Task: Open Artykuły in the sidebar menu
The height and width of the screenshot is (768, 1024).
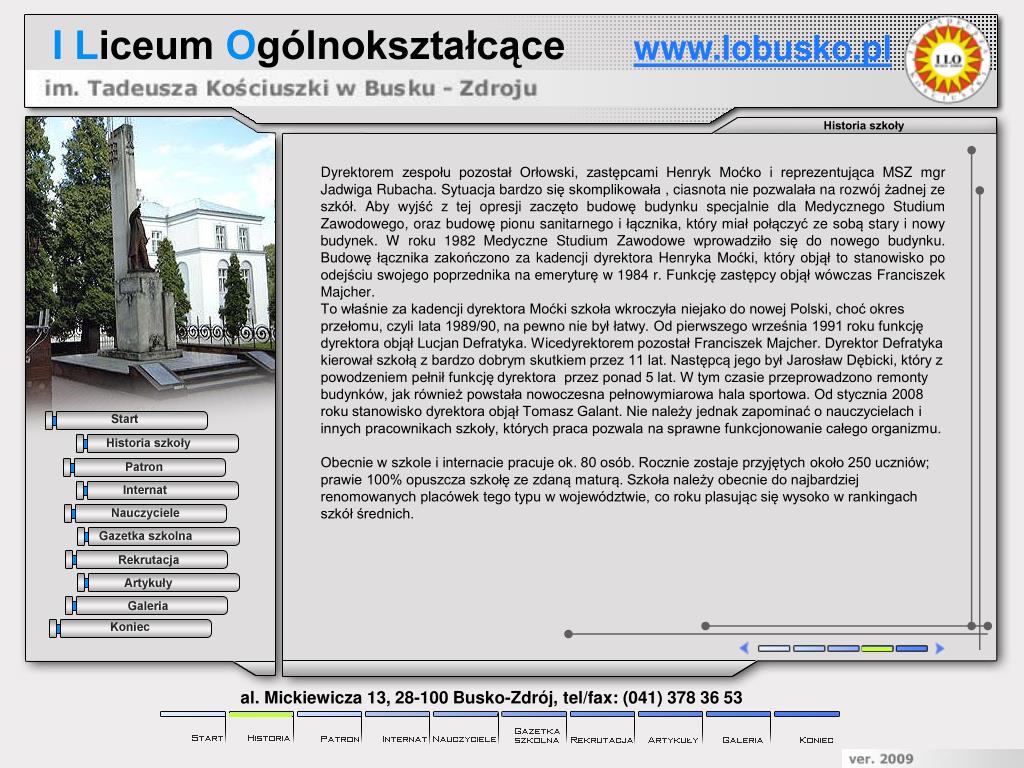Action: point(158,583)
